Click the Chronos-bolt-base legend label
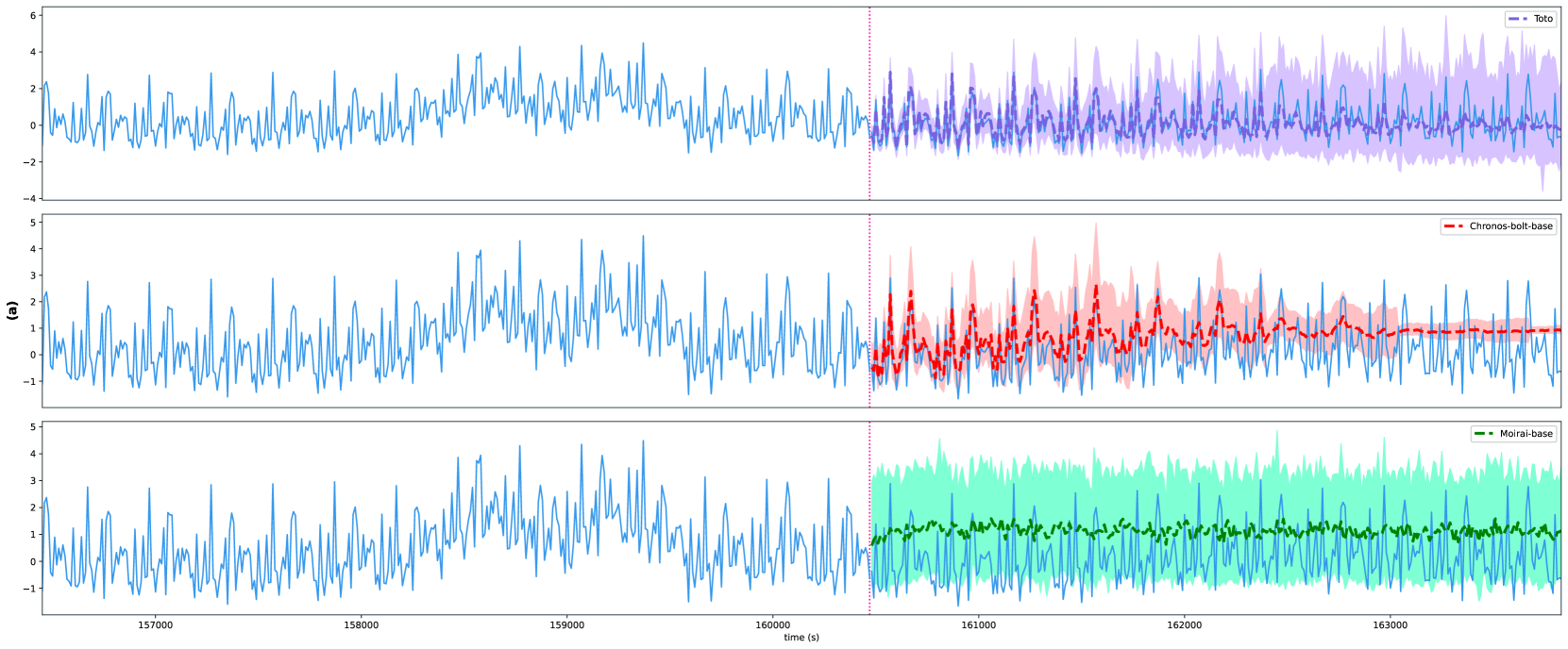This screenshot has width=1568, height=649. pos(1510,226)
